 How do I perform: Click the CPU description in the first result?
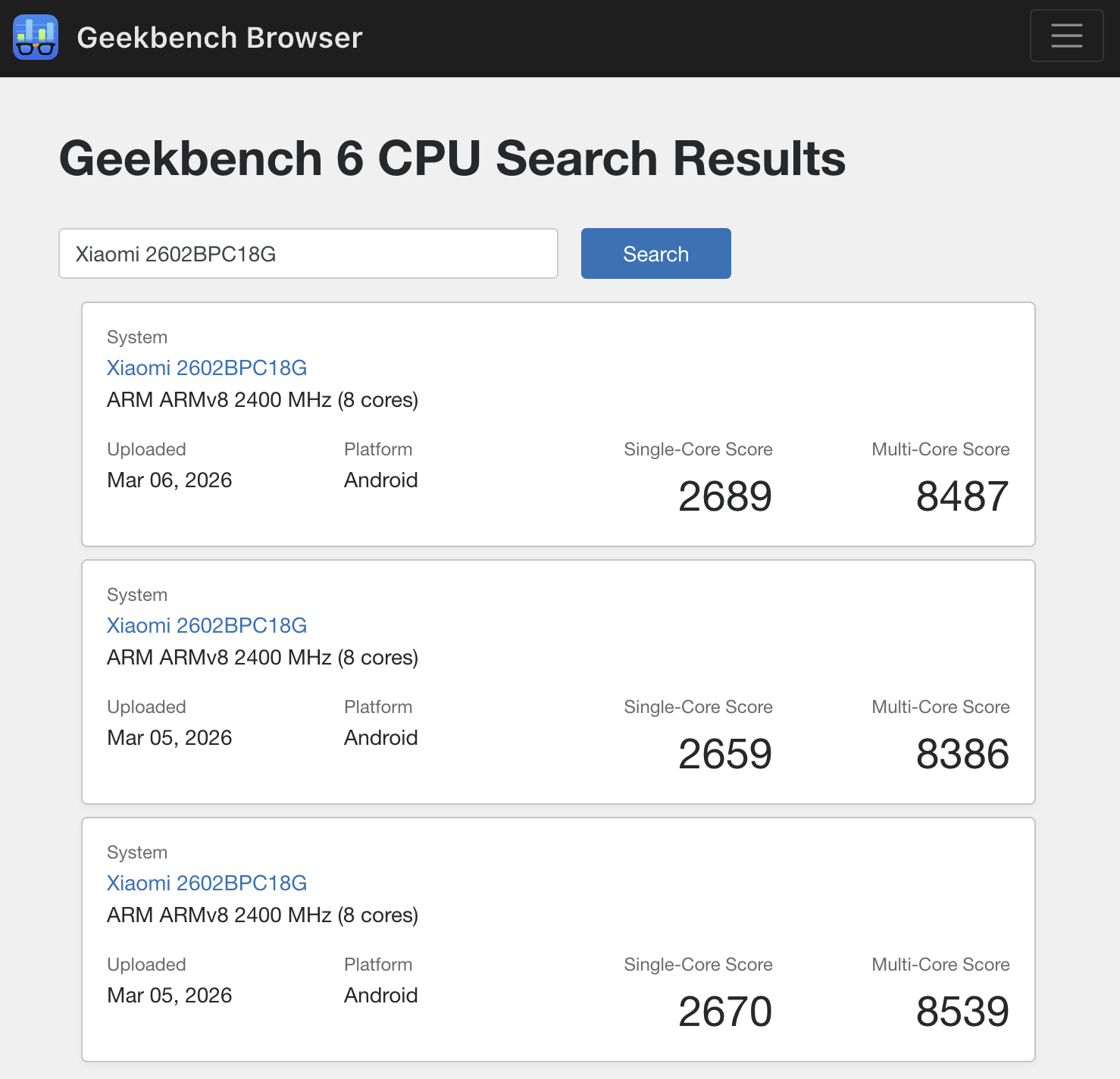coord(262,400)
